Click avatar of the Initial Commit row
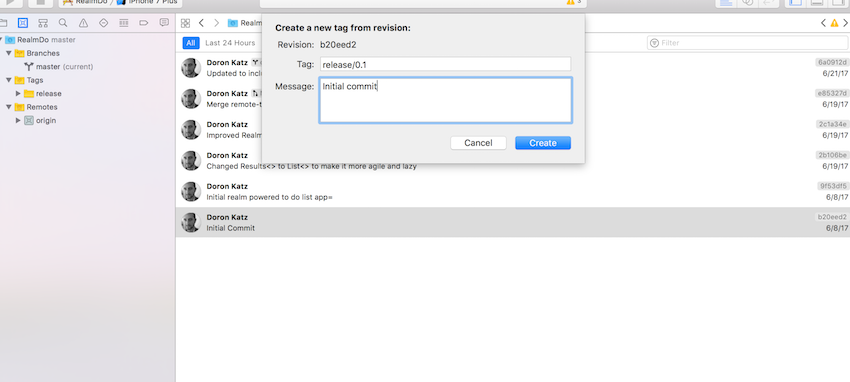850x382 pixels. 191,222
